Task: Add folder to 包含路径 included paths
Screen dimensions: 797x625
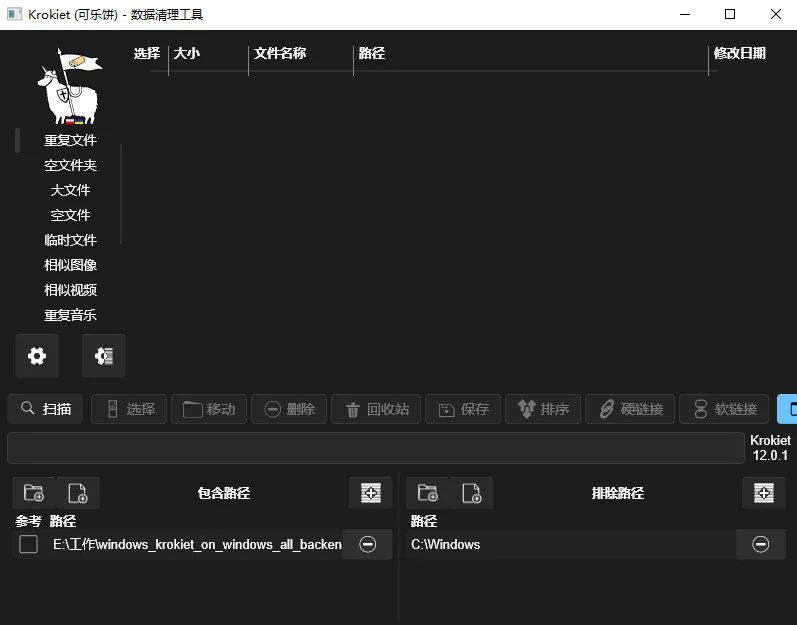Action: 34,493
